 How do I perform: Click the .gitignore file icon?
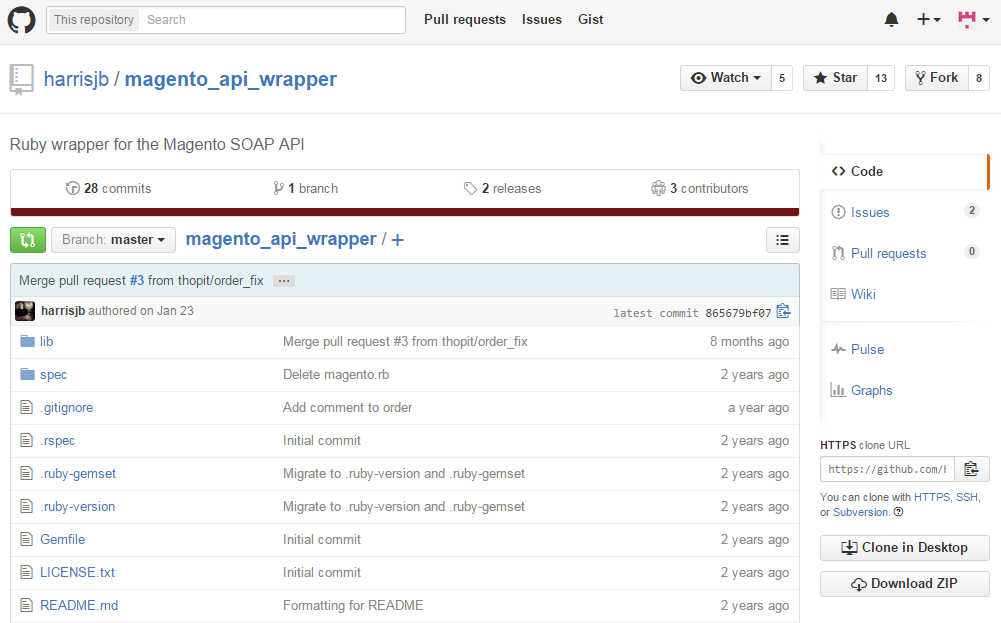pos(26,407)
